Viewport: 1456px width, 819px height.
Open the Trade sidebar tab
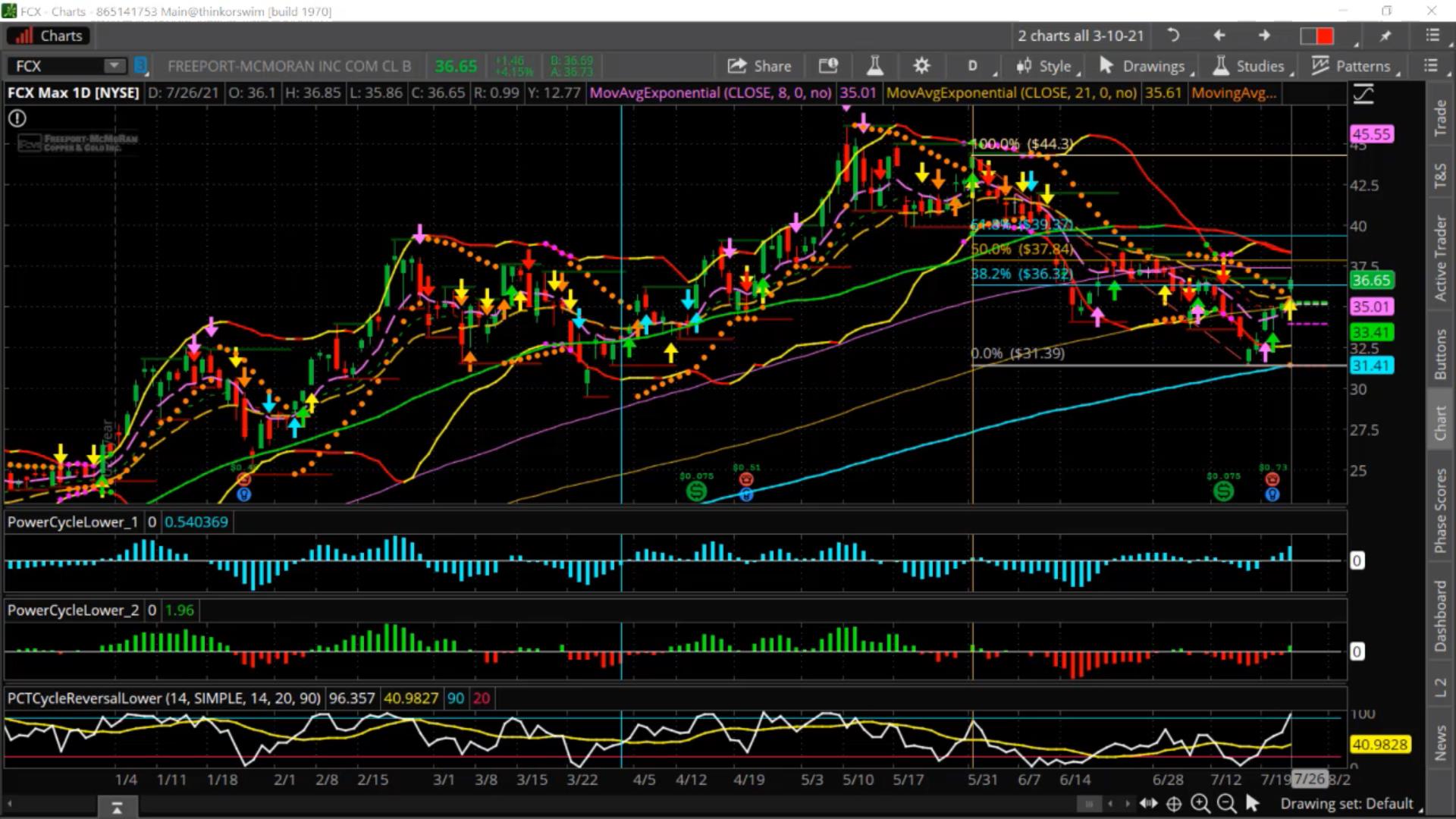point(1439,118)
